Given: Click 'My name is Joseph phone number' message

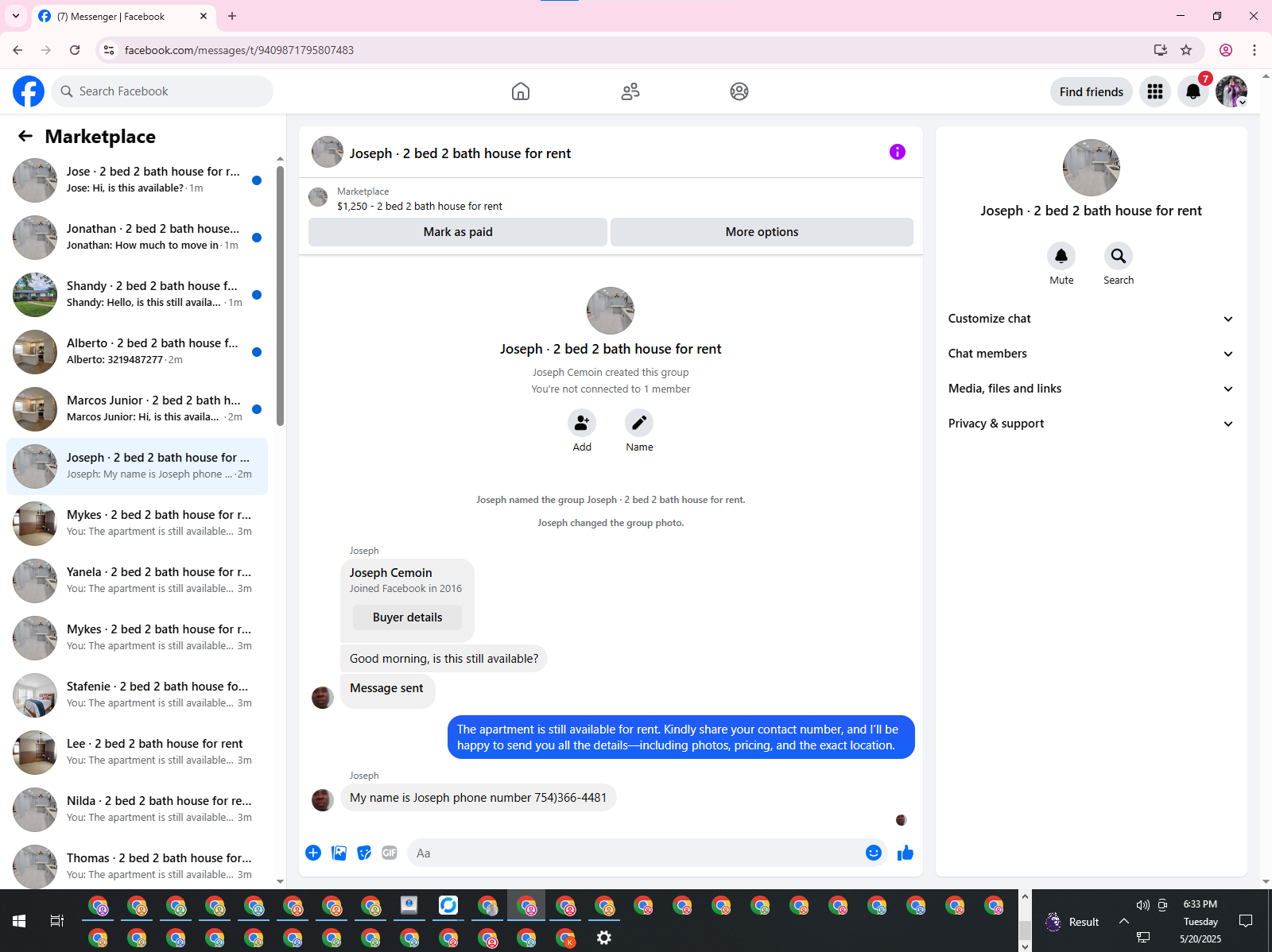Looking at the screenshot, I should tap(479, 798).
